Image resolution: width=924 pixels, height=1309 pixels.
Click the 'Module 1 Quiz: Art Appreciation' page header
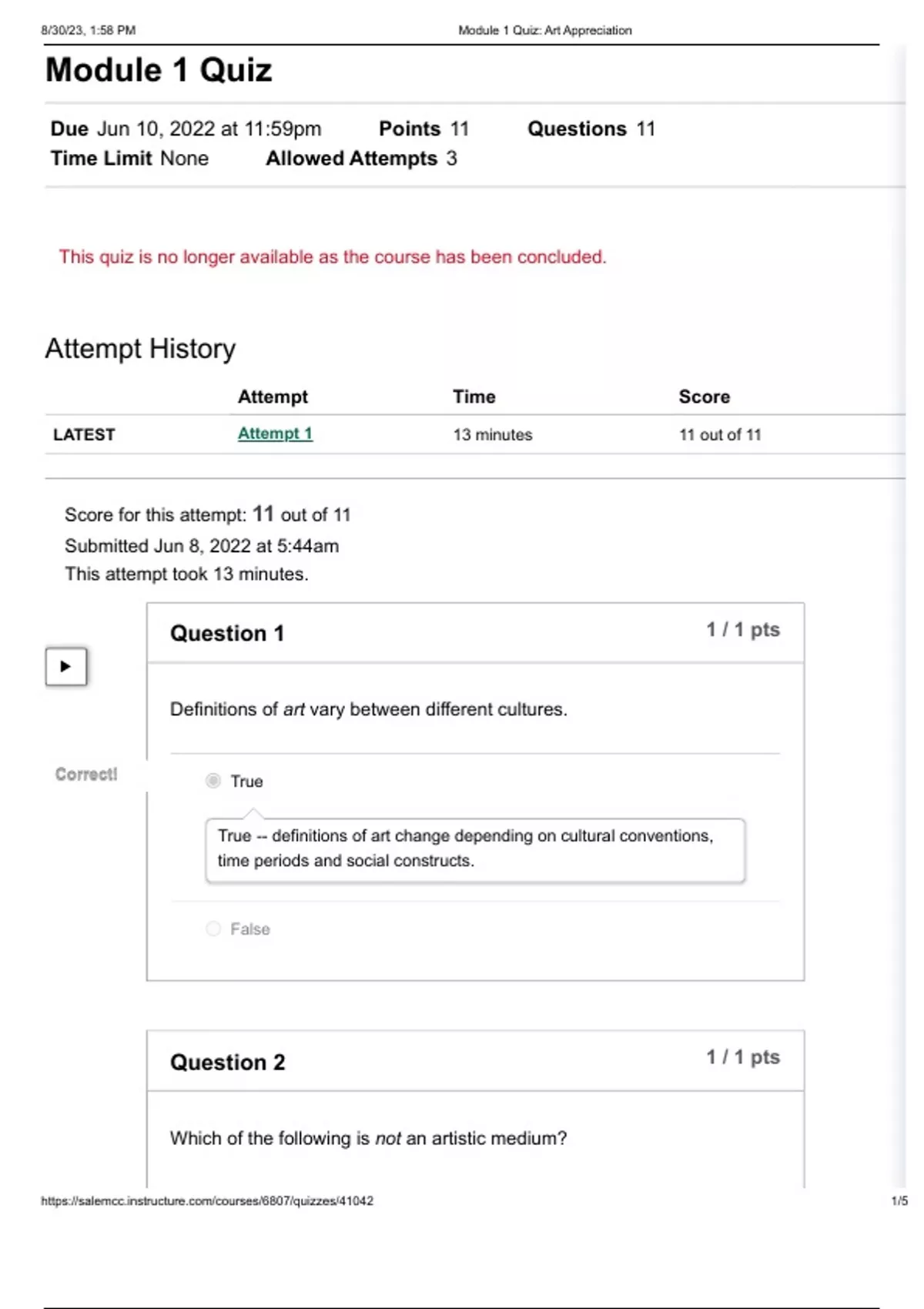pos(544,30)
